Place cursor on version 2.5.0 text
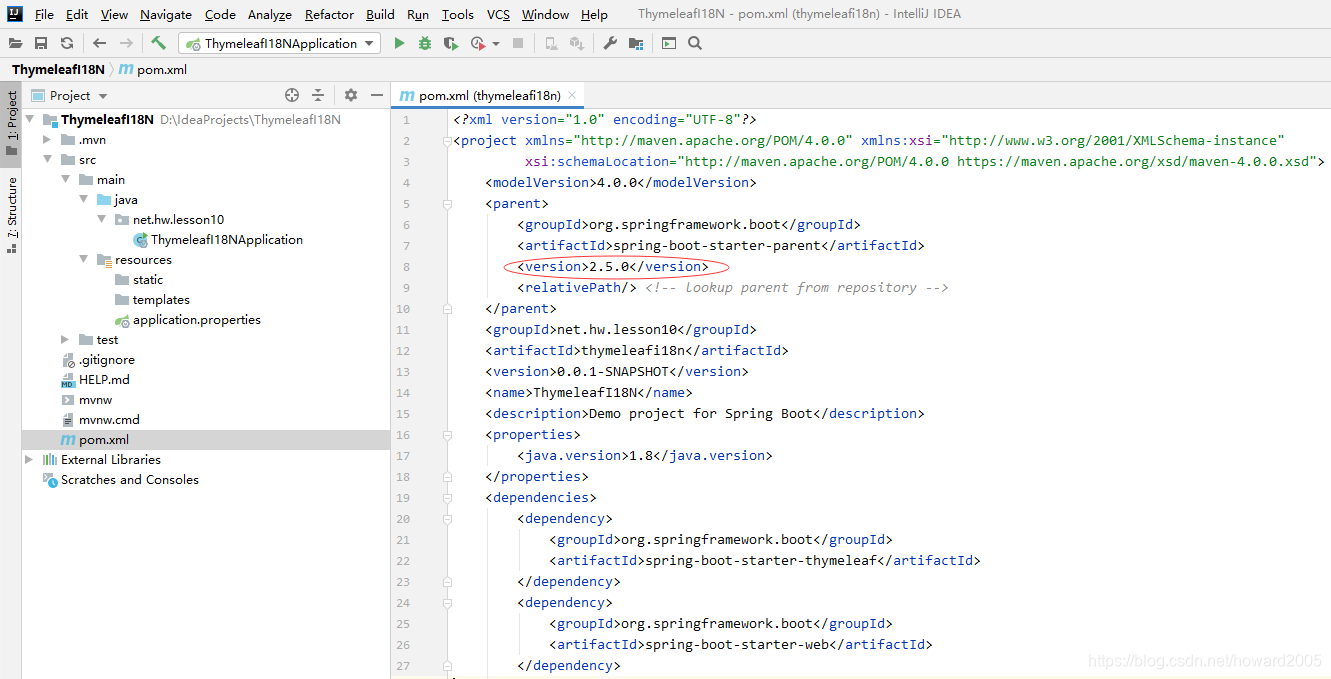 click(x=610, y=267)
